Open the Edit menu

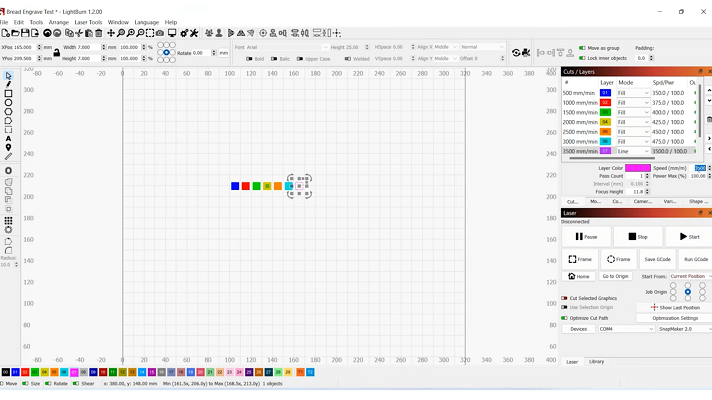click(x=19, y=22)
